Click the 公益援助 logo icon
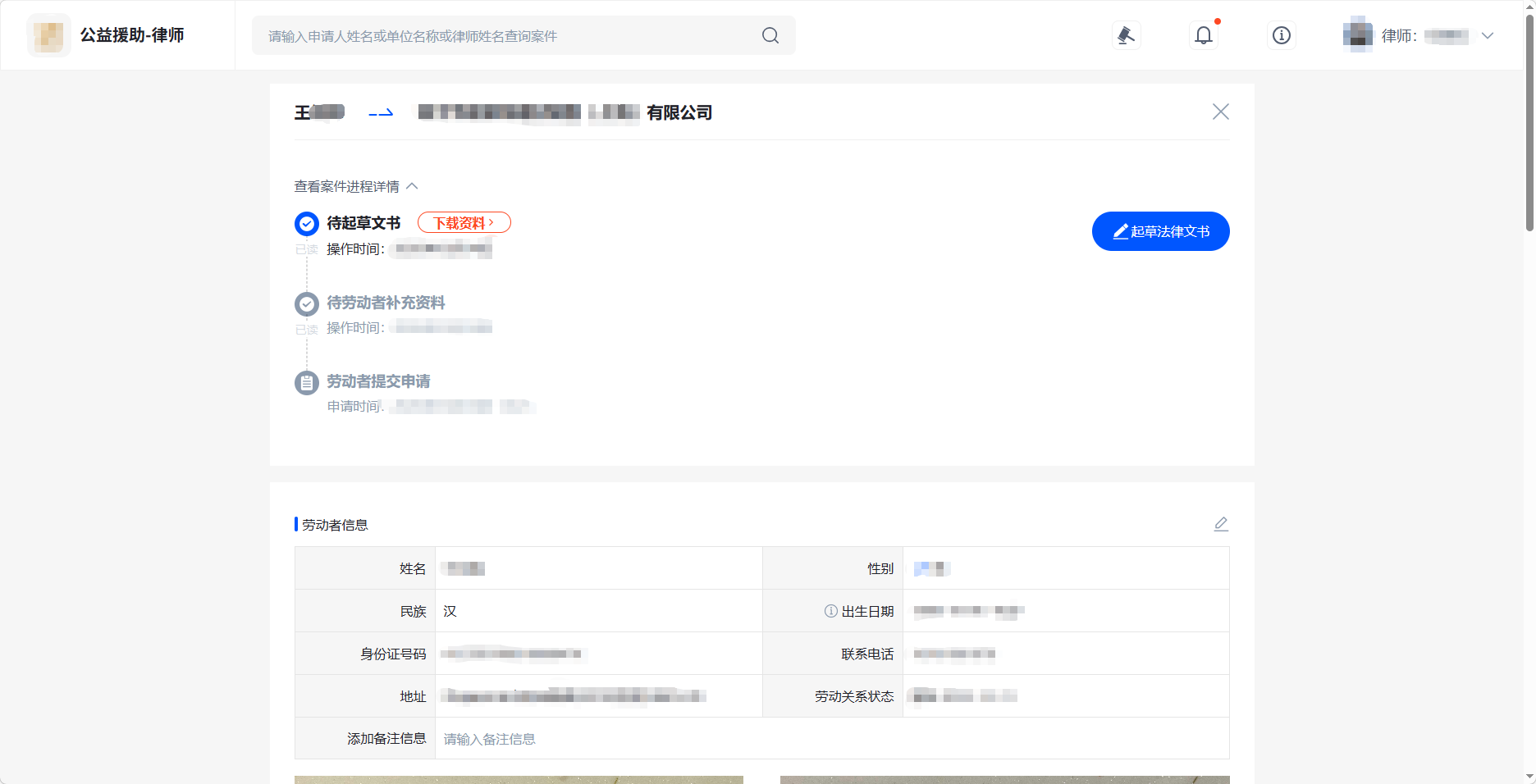 (49, 35)
